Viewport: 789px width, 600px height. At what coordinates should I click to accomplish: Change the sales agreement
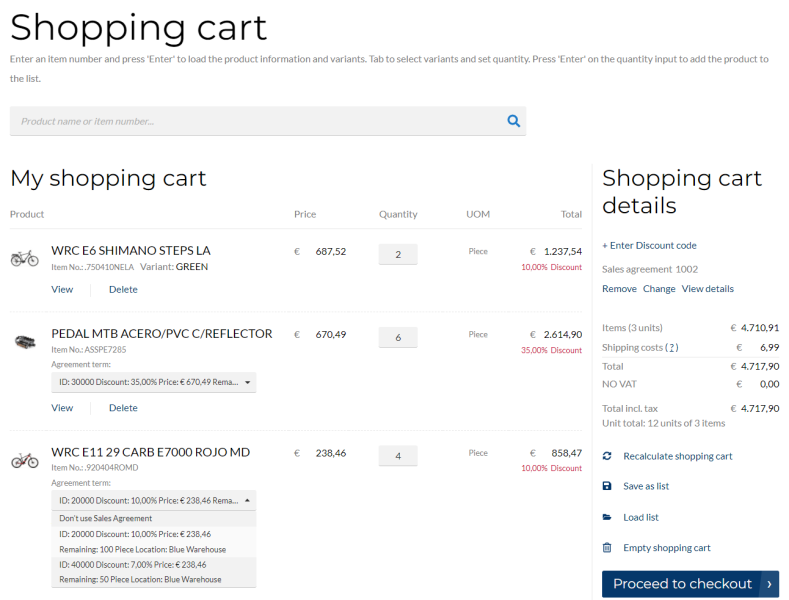659,288
